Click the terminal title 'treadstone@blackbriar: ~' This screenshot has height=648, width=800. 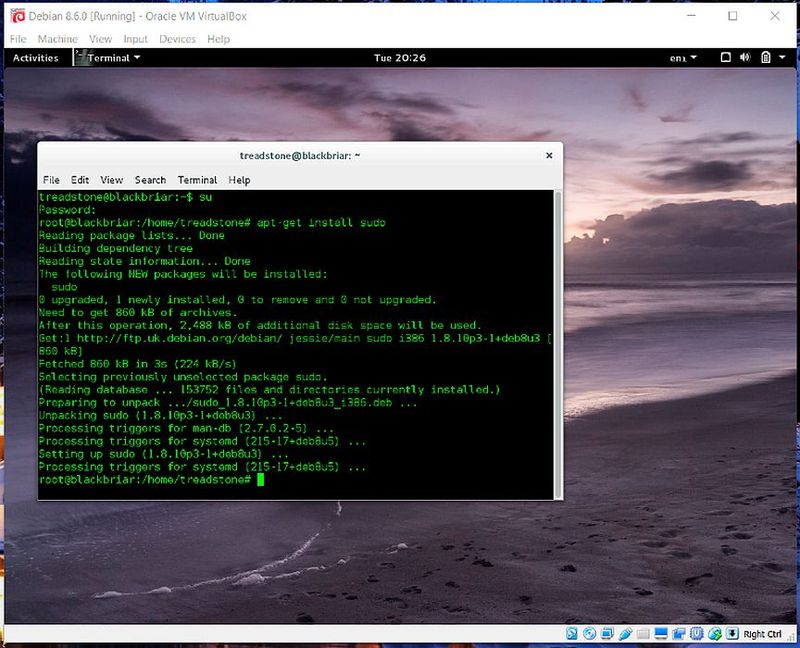tap(300, 156)
